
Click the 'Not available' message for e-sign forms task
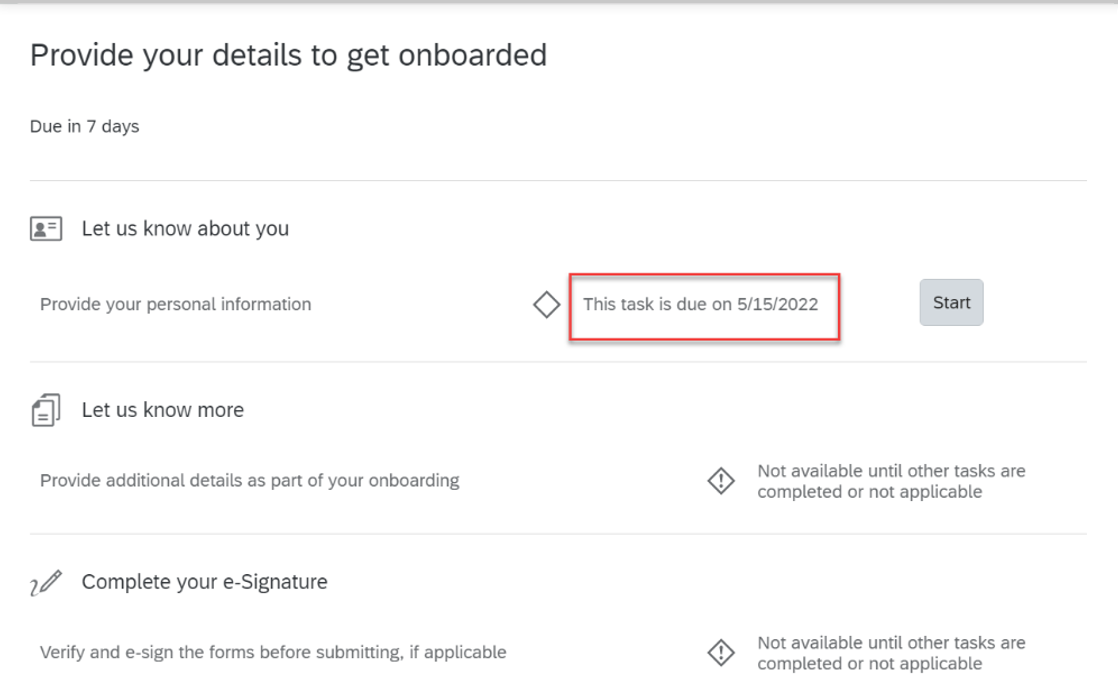pyautogui.click(x=891, y=653)
